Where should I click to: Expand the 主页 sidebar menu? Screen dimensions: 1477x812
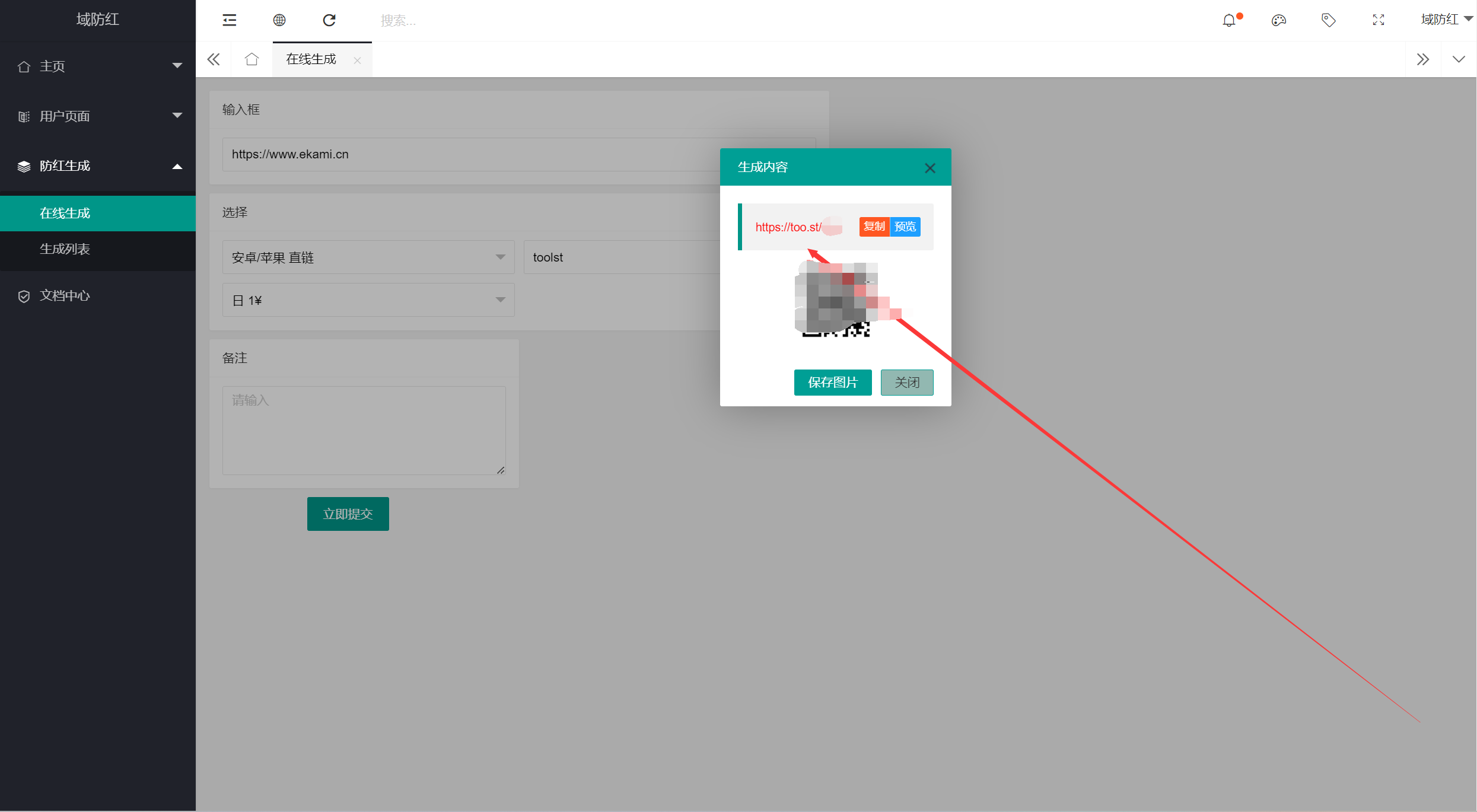pos(98,66)
